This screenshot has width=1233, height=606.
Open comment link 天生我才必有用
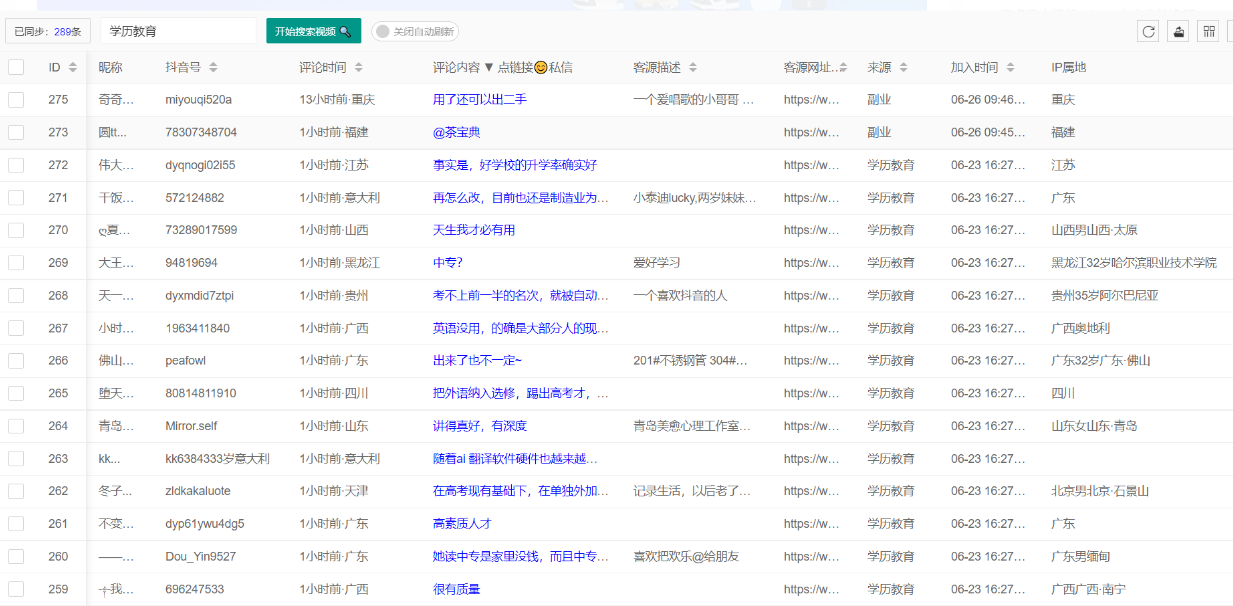point(474,230)
